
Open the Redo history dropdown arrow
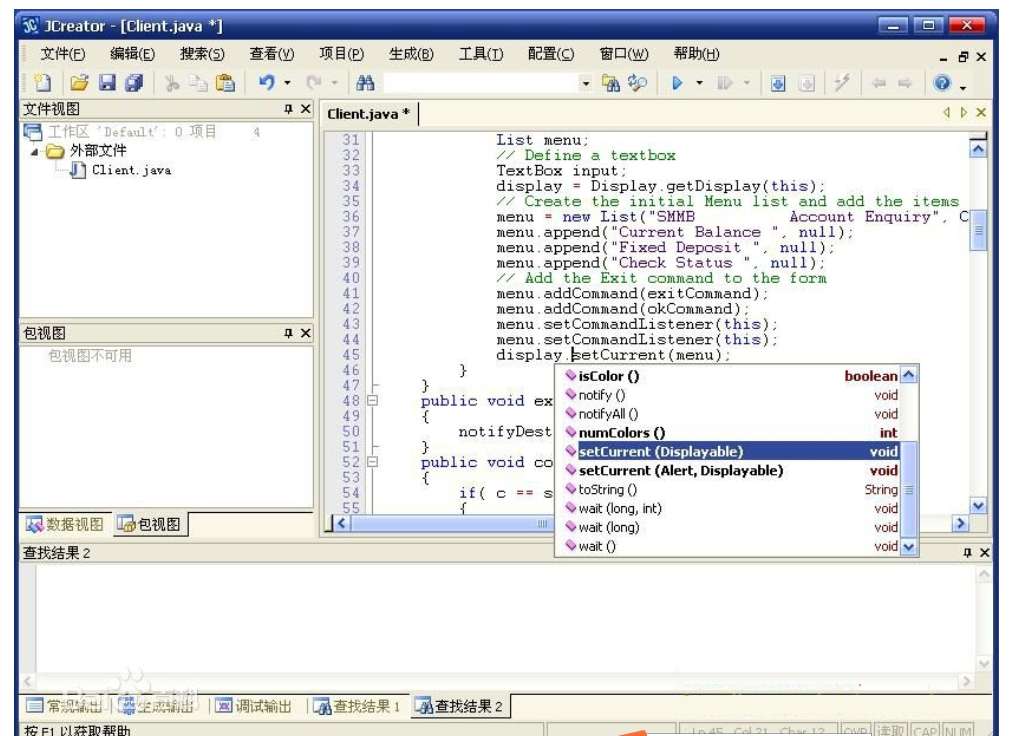pos(334,83)
